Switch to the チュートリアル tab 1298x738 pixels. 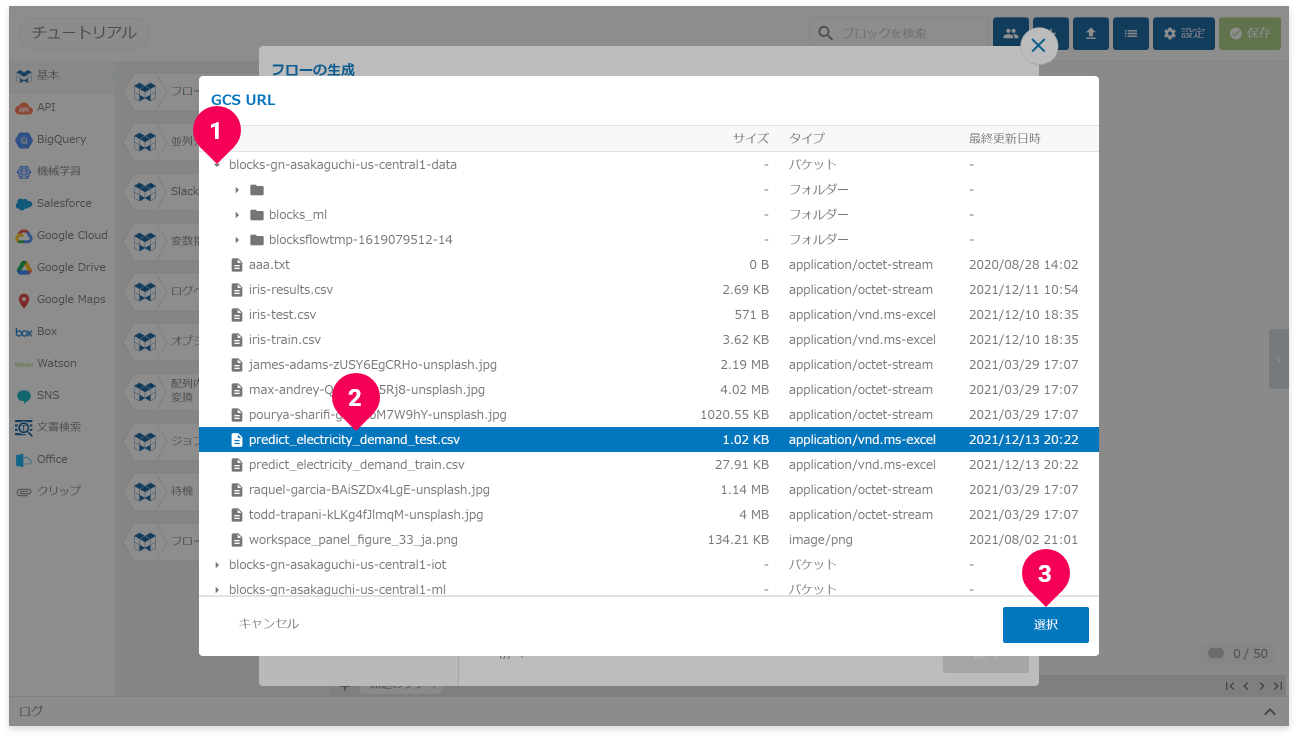pyautogui.click(x=84, y=33)
